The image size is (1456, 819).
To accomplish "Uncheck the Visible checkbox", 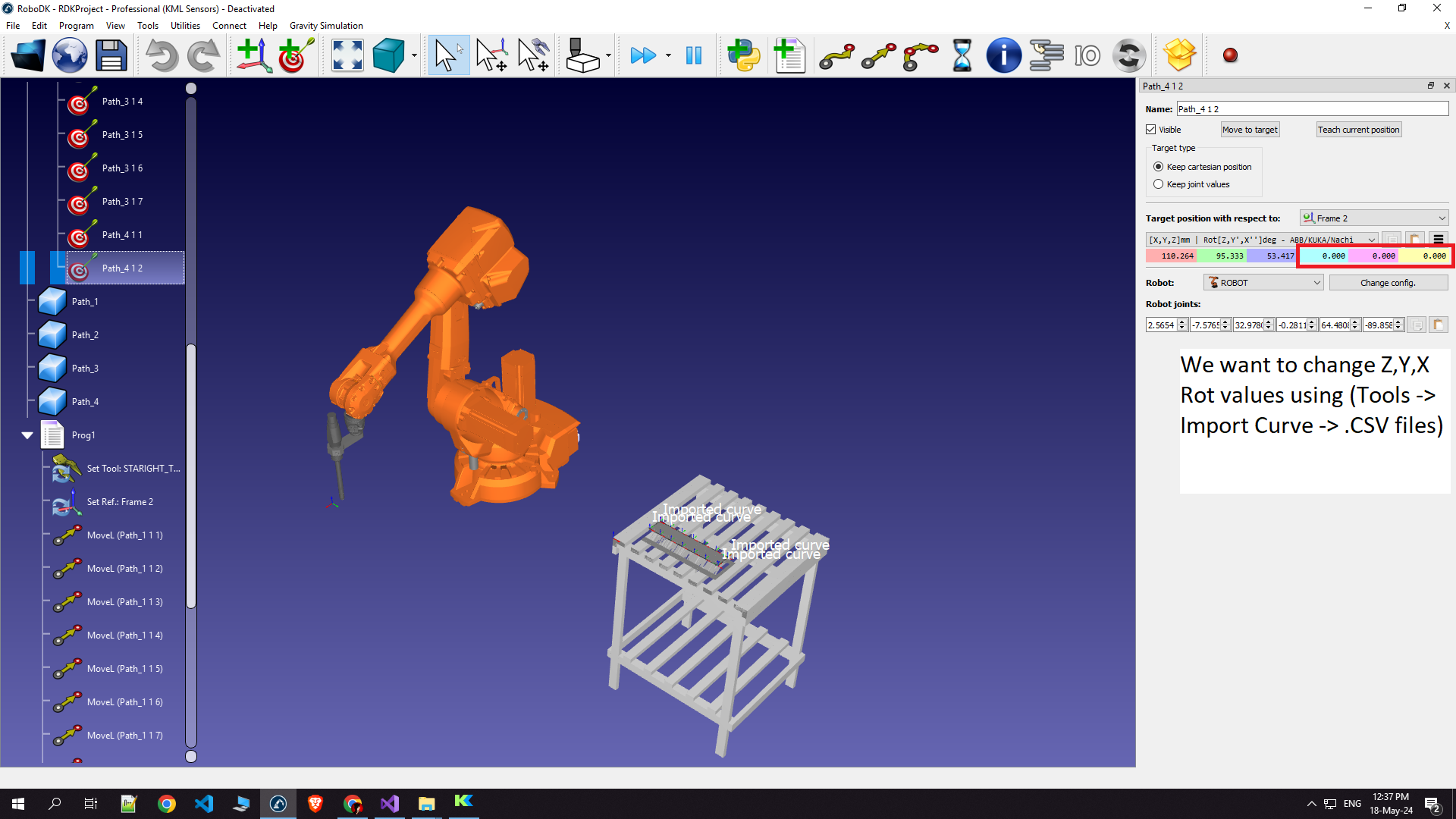I will 1151,130.
